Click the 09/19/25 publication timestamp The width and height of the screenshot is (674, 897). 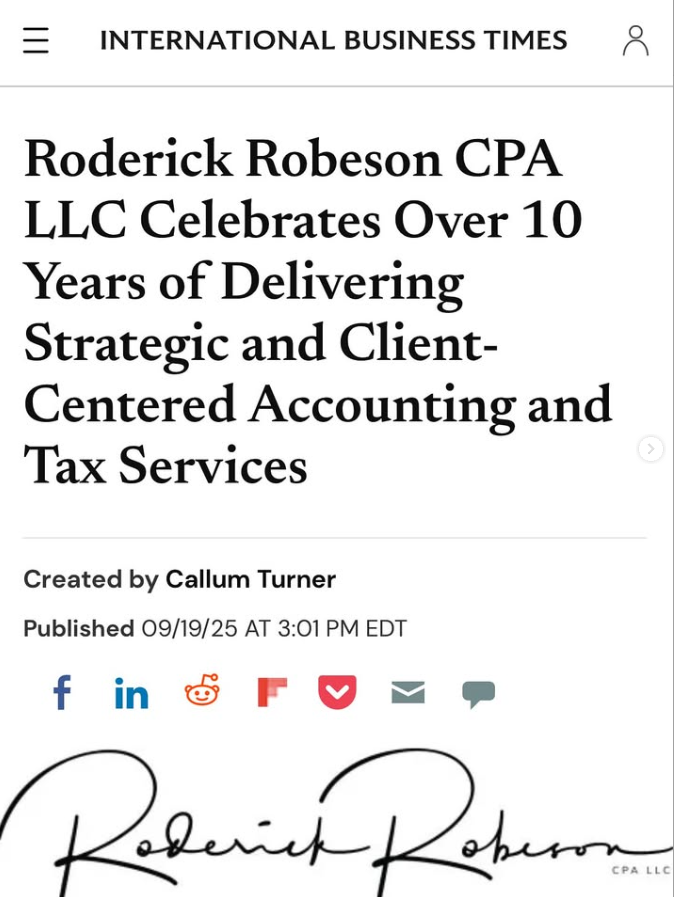[x=274, y=628]
